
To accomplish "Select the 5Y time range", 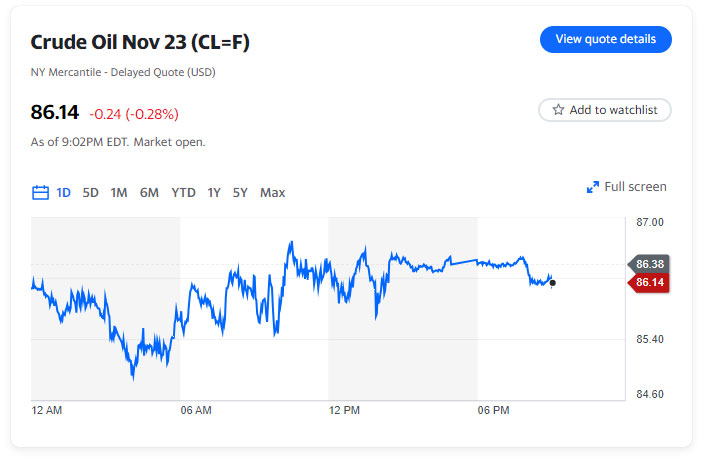I will pyautogui.click(x=240, y=192).
